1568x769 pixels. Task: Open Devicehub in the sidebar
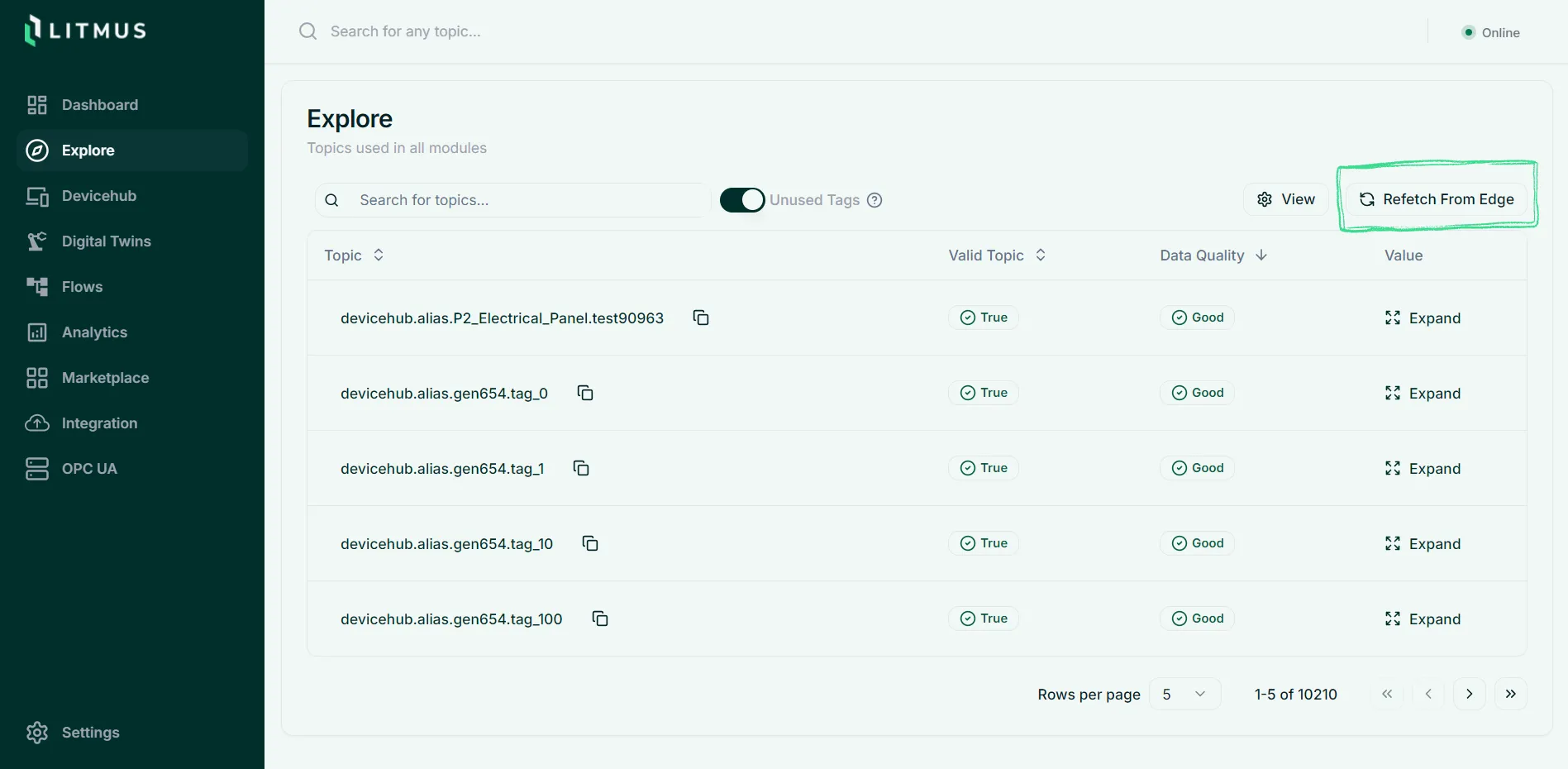(132, 196)
